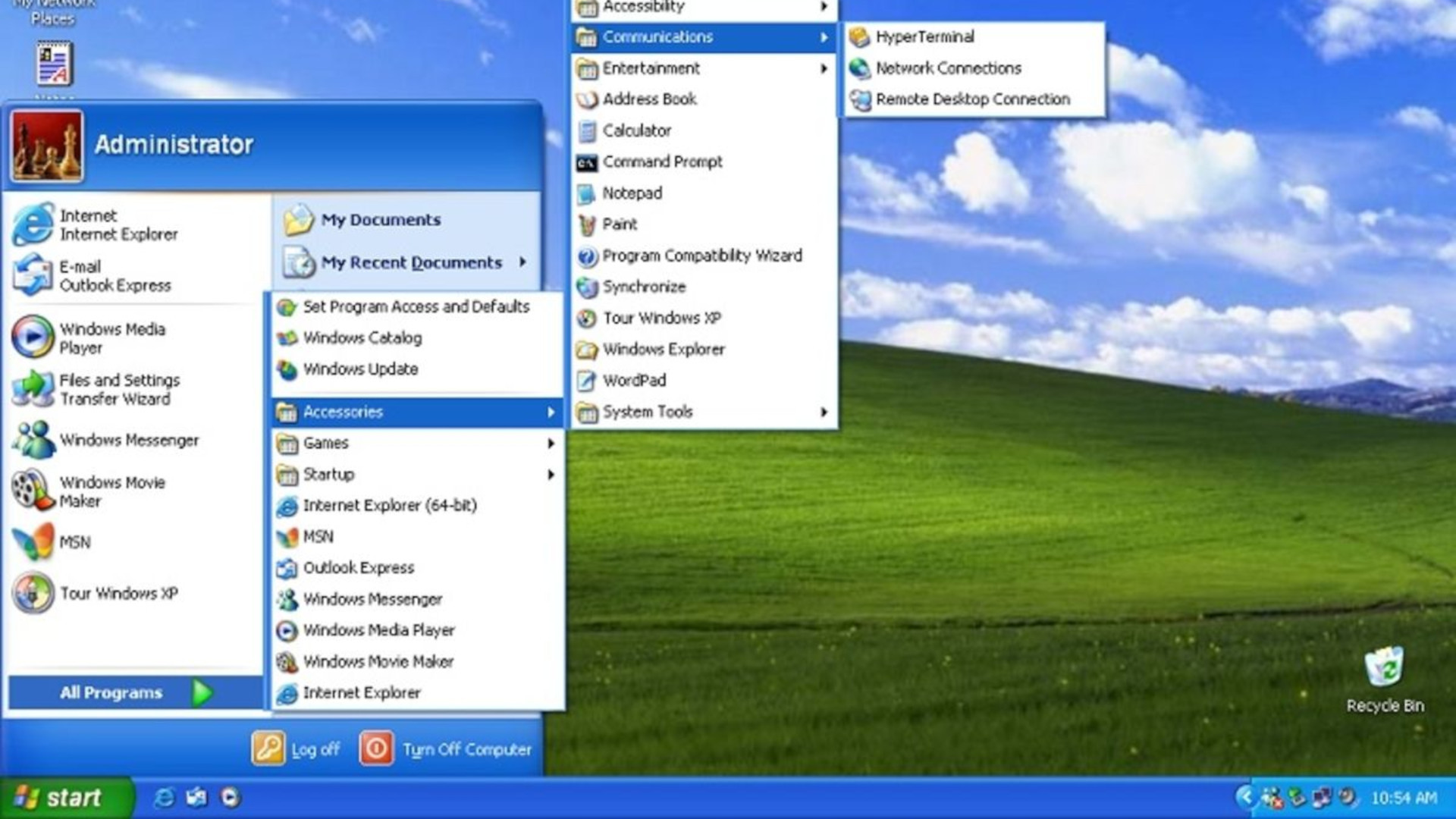This screenshot has height=819, width=1456.
Task: Open Network Connections
Action: click(x=948, y=67)
